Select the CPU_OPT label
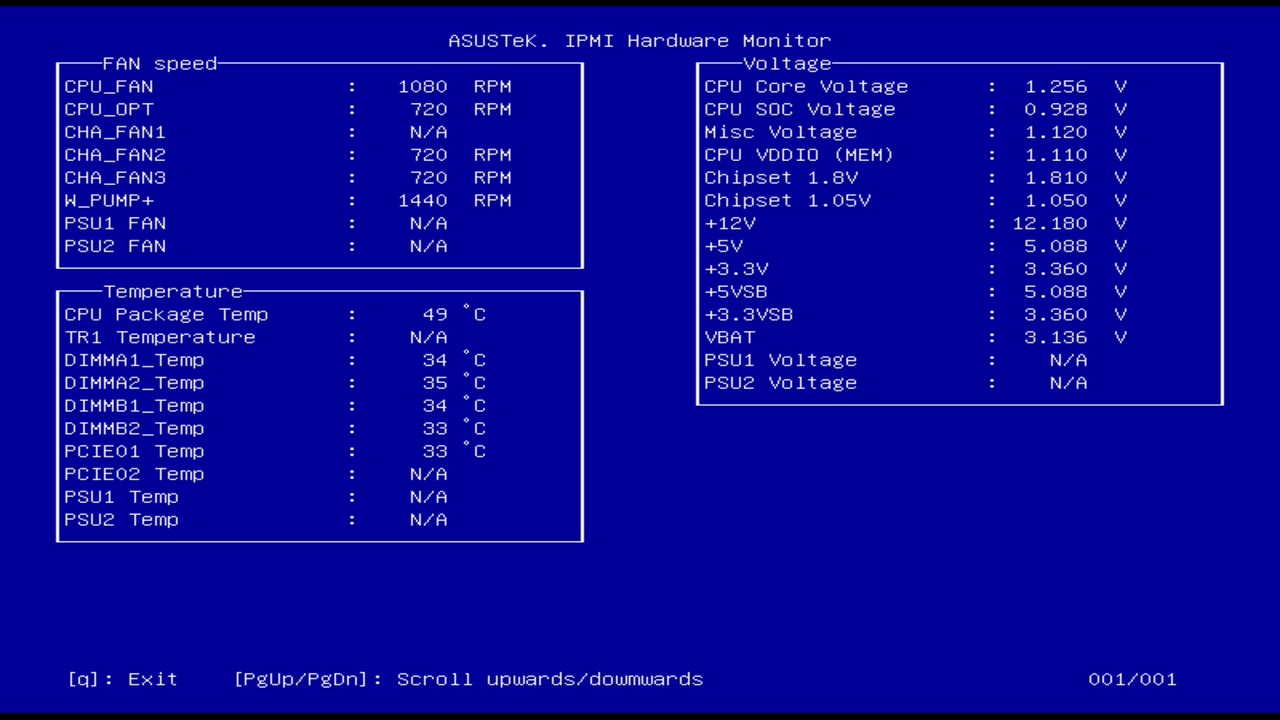Screen dimensions: 1280x720 click(x=109, y=110)
